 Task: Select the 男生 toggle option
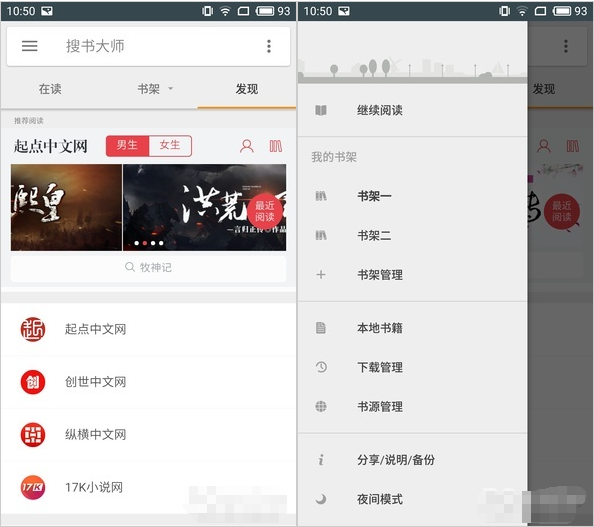click(x=127, y=145)
